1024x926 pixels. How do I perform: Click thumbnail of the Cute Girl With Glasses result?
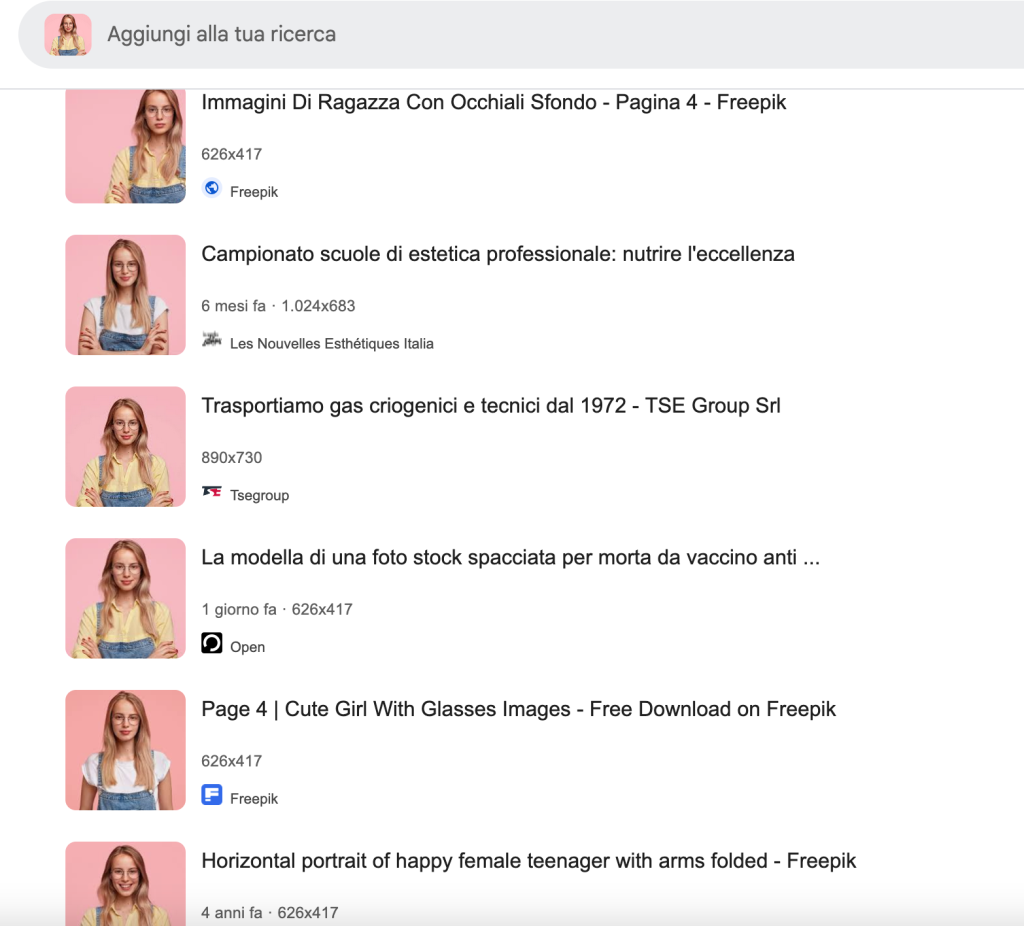[x=125, y=750]
